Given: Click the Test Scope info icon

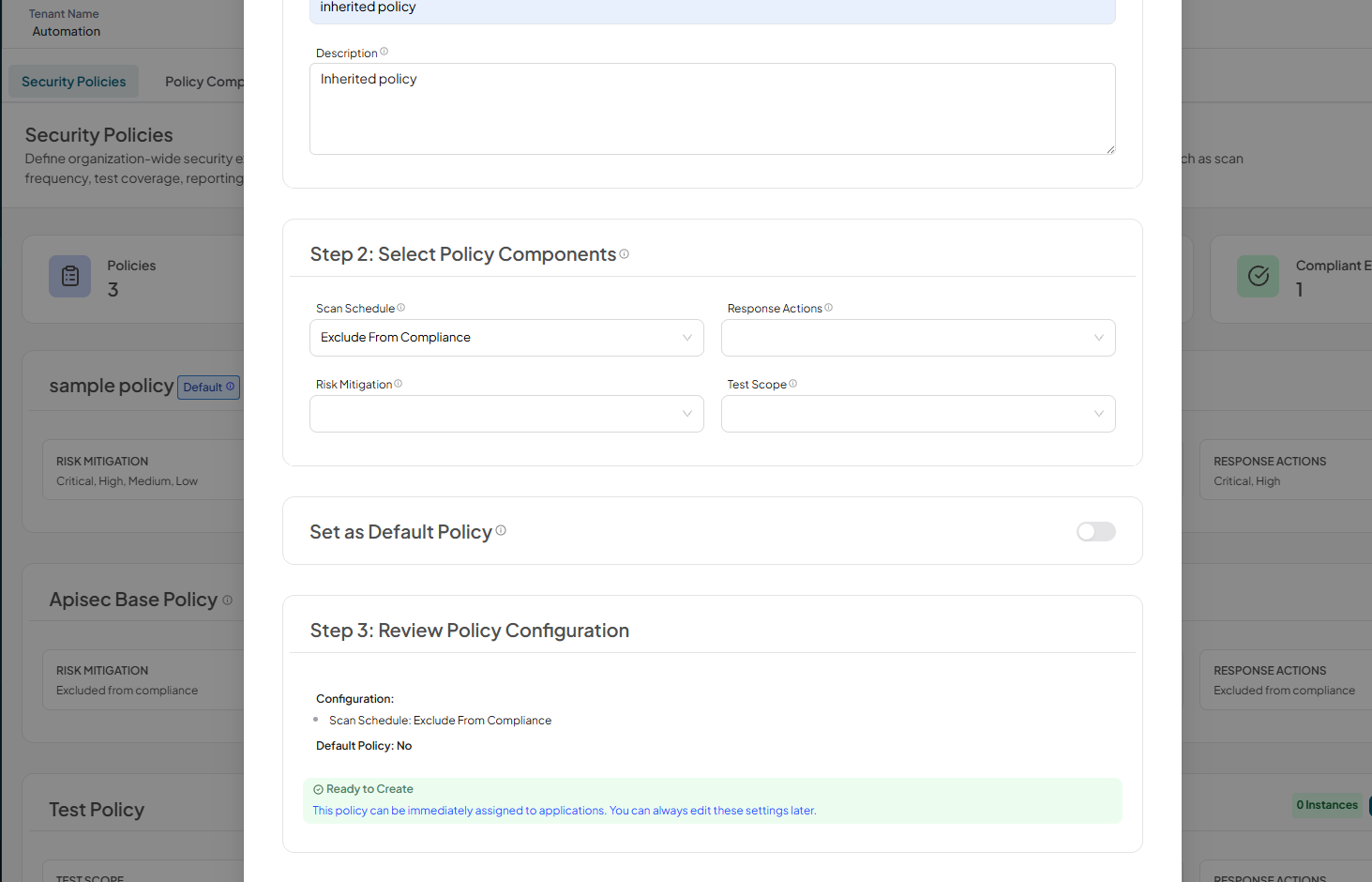Looking at the screenshot, I should coord(792,383).
